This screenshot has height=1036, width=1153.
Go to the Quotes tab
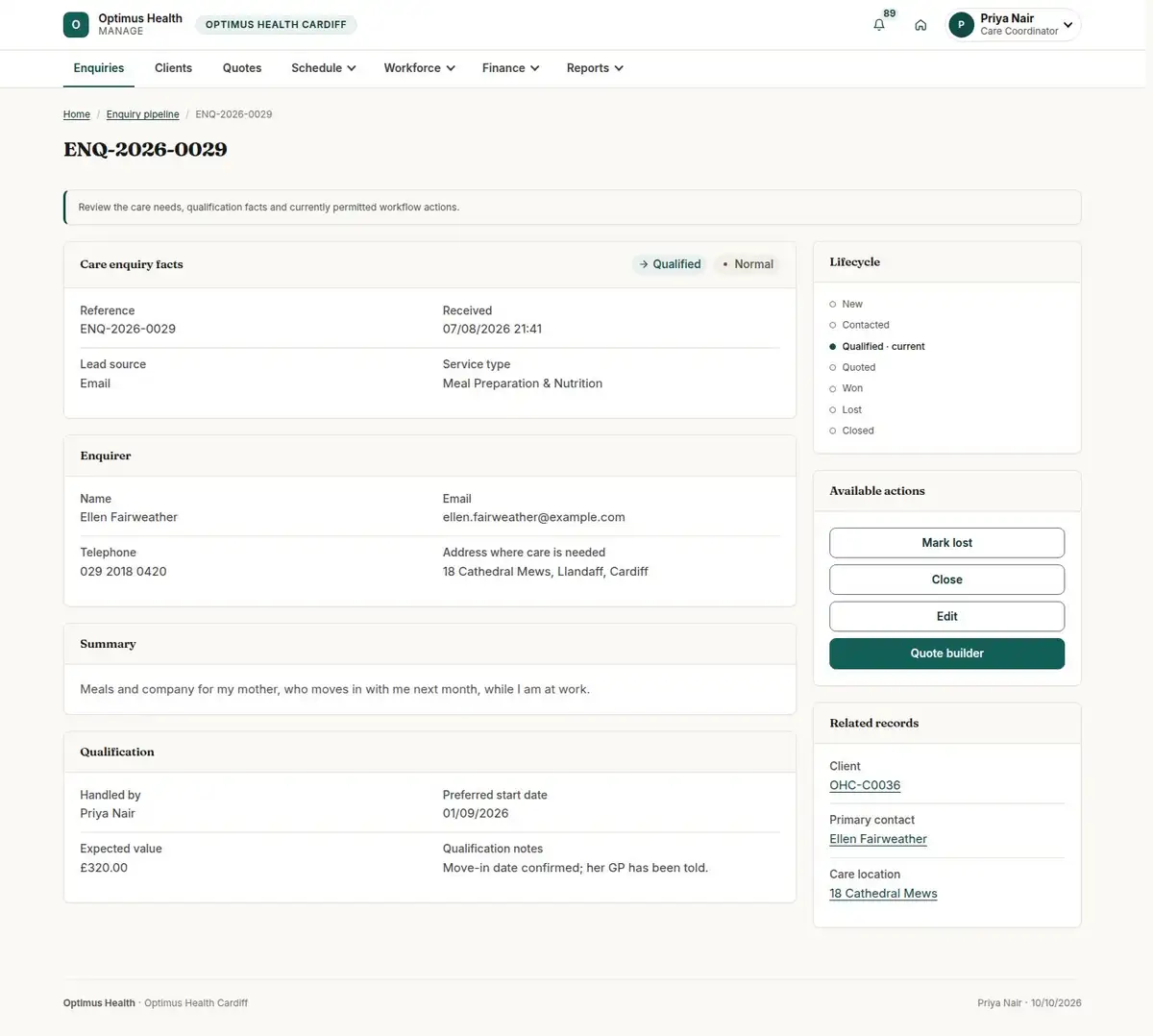pyautogui.click(x=242, y=68)
